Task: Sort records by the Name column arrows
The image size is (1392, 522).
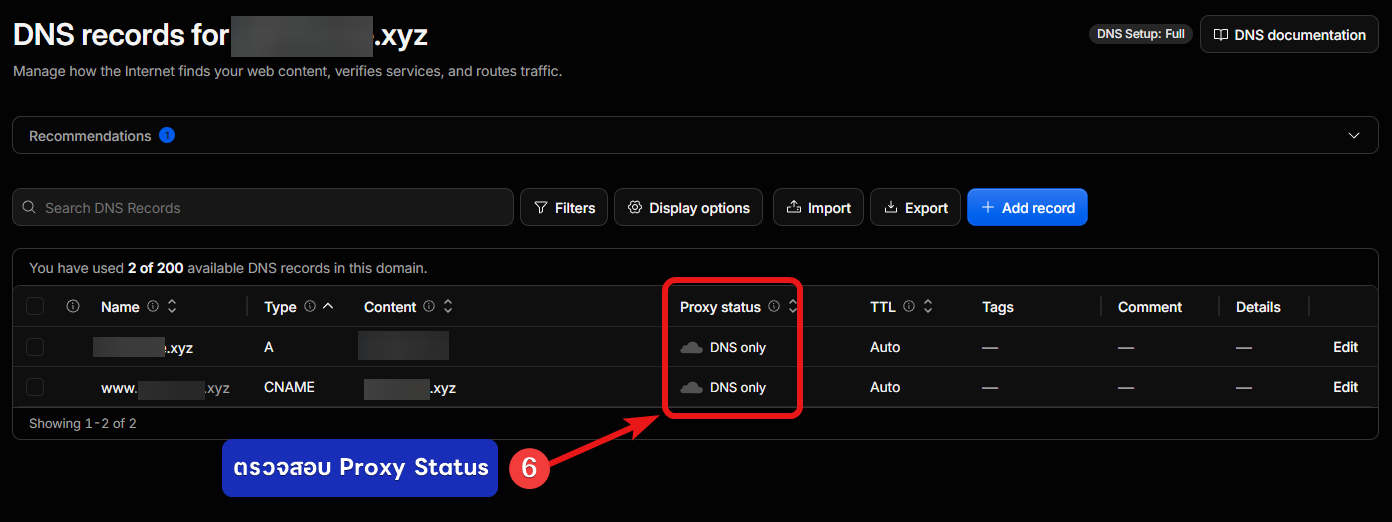Action: click(172, 307)
